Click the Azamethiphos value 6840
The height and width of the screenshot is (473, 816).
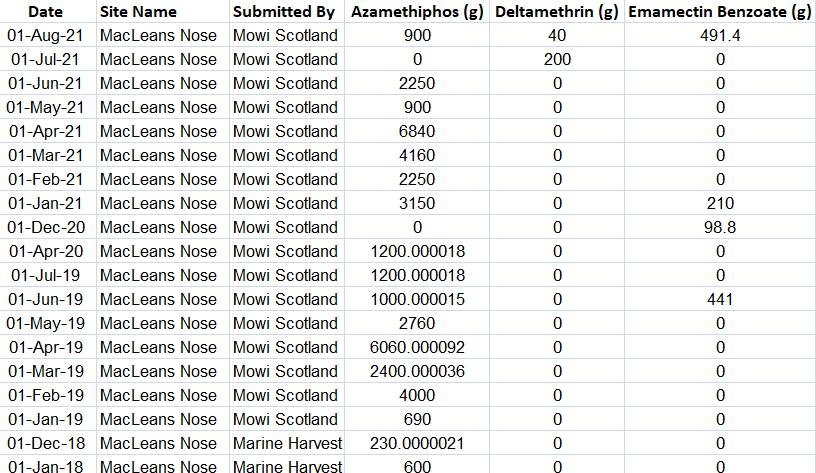point(417,131)
